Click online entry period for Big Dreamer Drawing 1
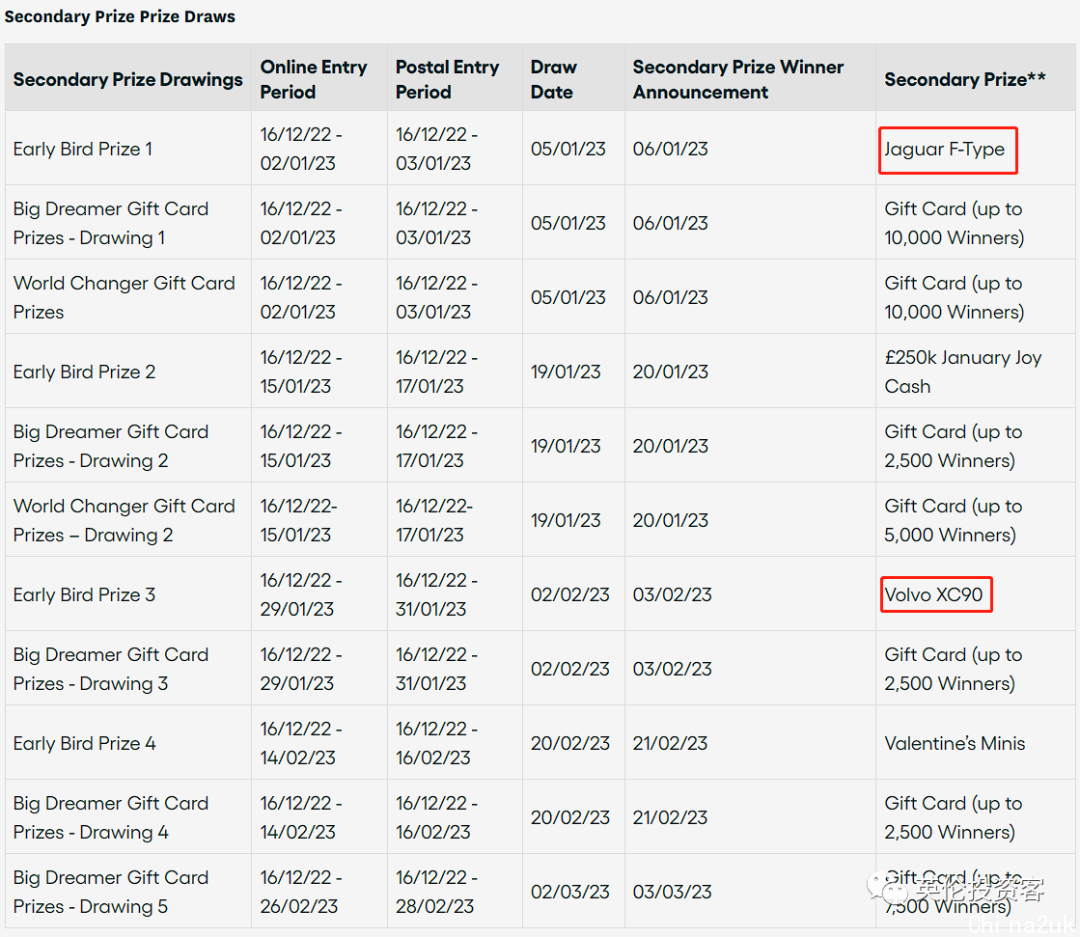The height and width of the screenshot is (937, 1080). [x=301, y=223]
